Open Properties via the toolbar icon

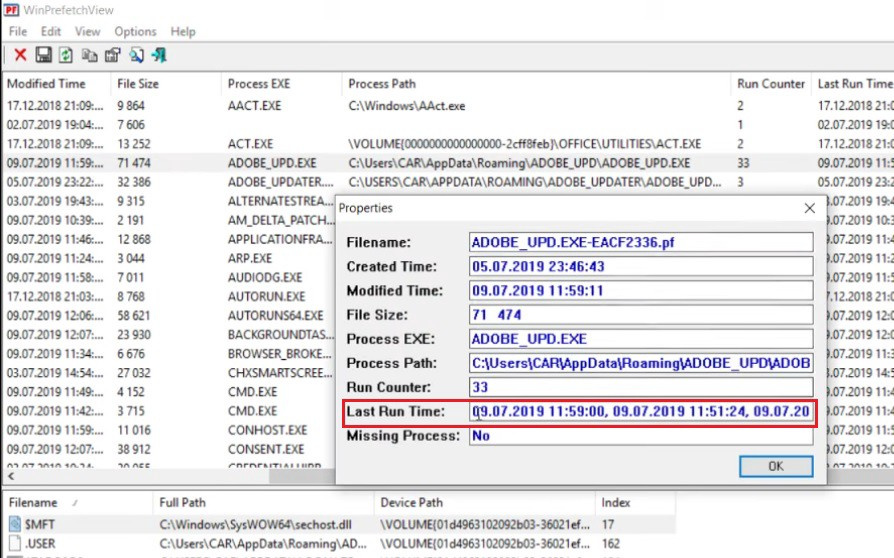pyautogui.click(x=113, y=55)
